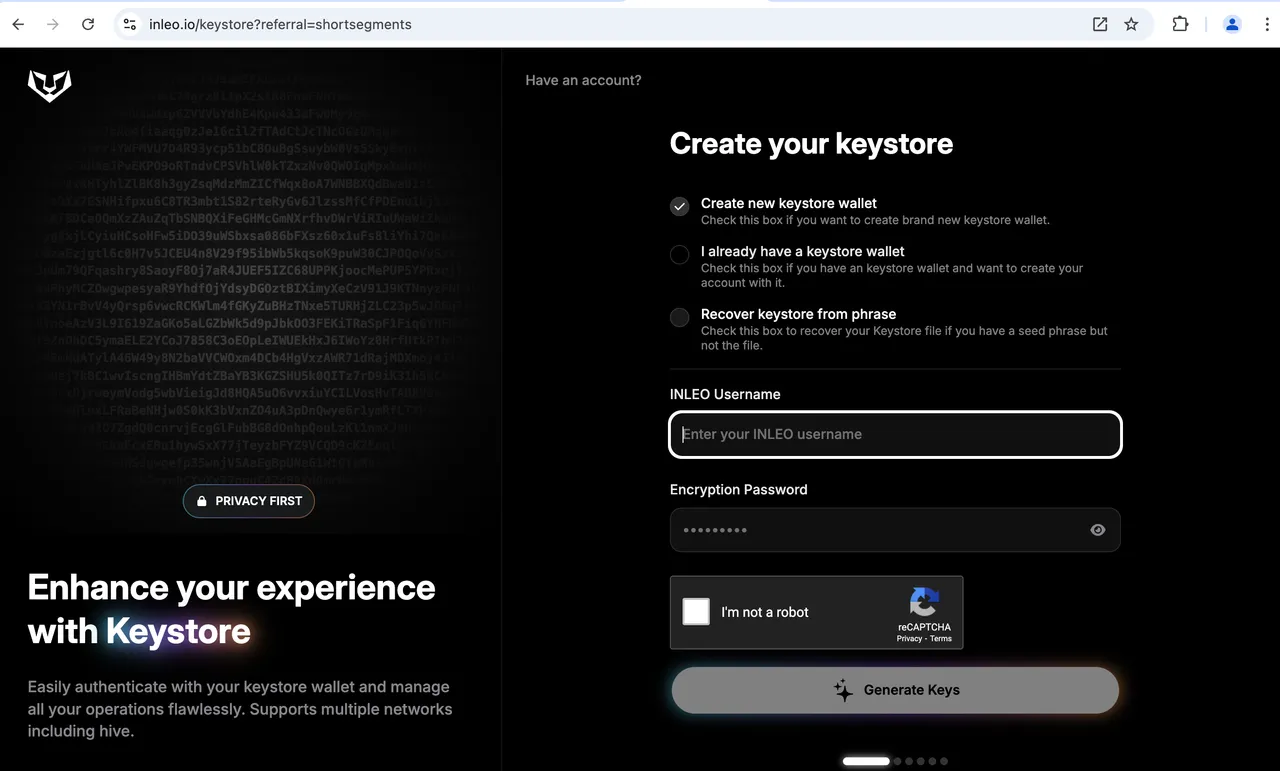Show the encryption password with the eye icon
Screen dimensions: 1280x771
(1098, 530)
